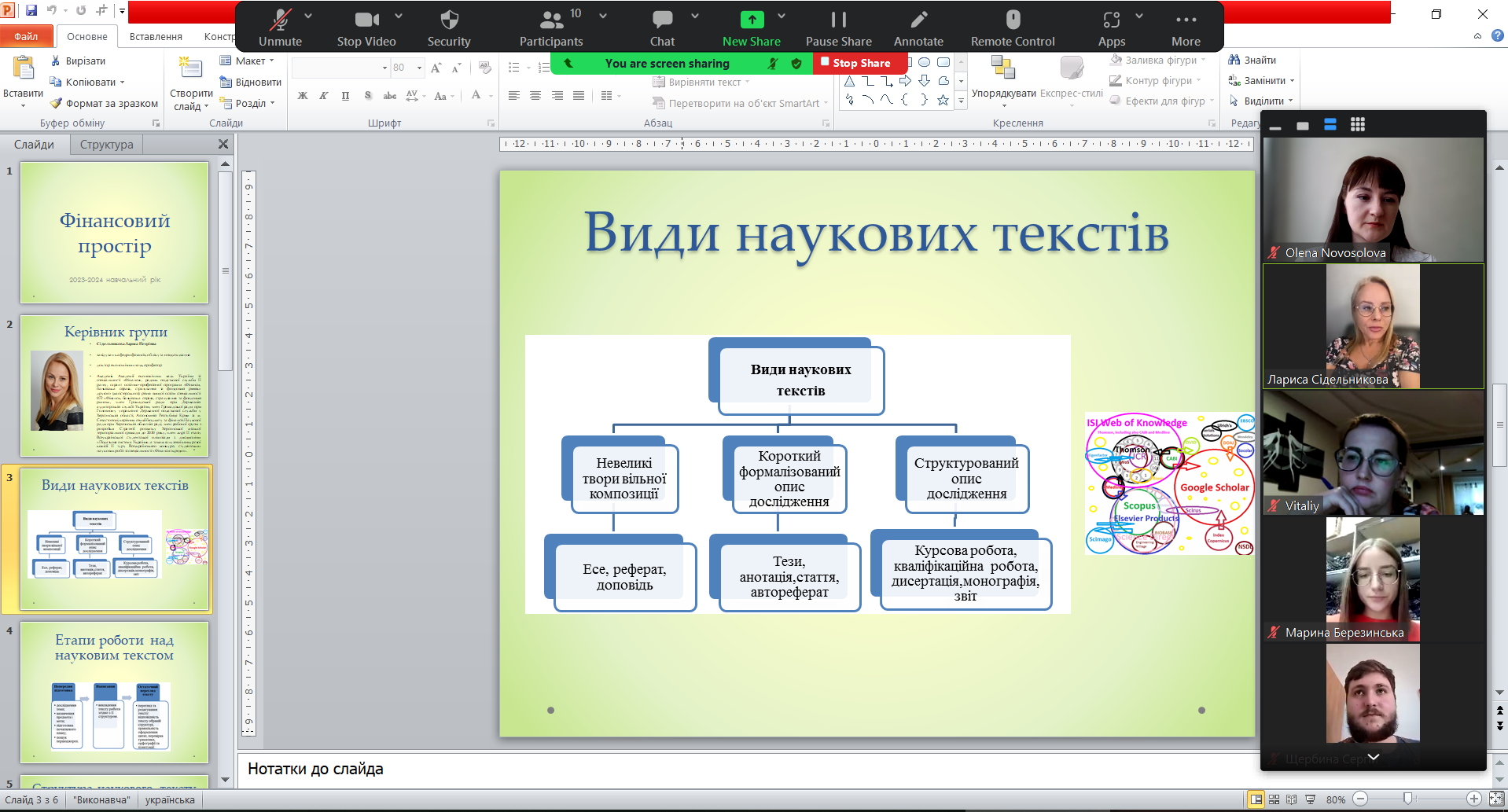Close the slides thumbnail pane
The width and height of the screenshot is (1508, 812).
point(223,144)
